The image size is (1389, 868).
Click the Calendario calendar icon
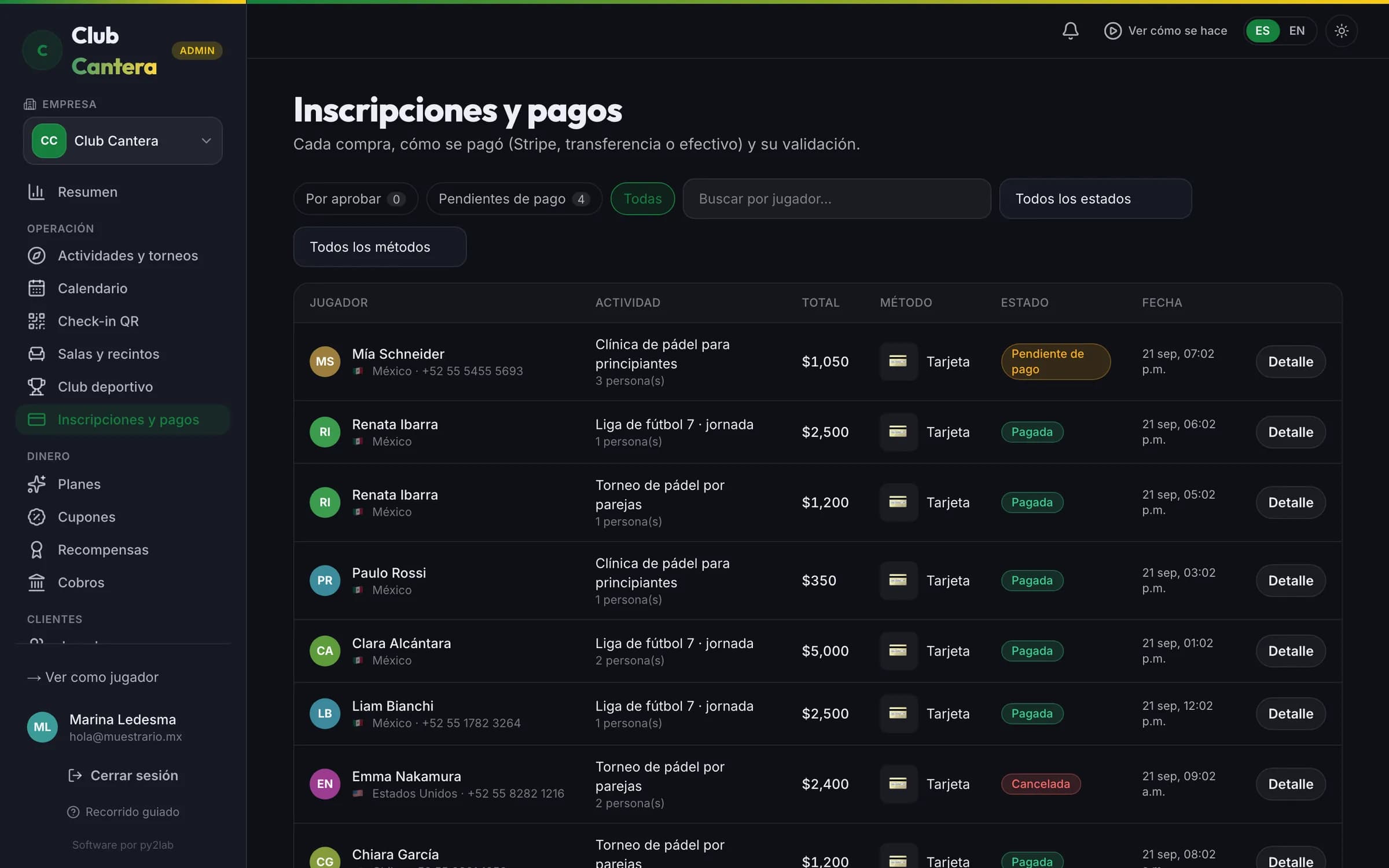tap(36, 288)
